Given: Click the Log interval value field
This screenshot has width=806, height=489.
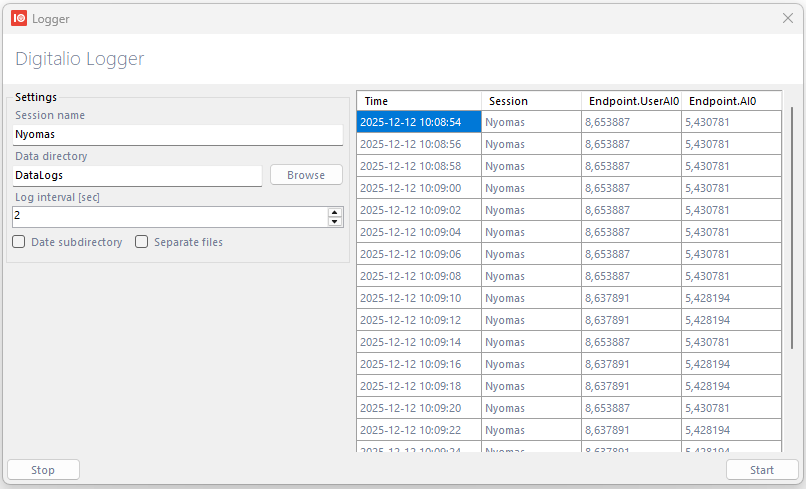Looking at the screenshot, I should (x=170, y=217).
